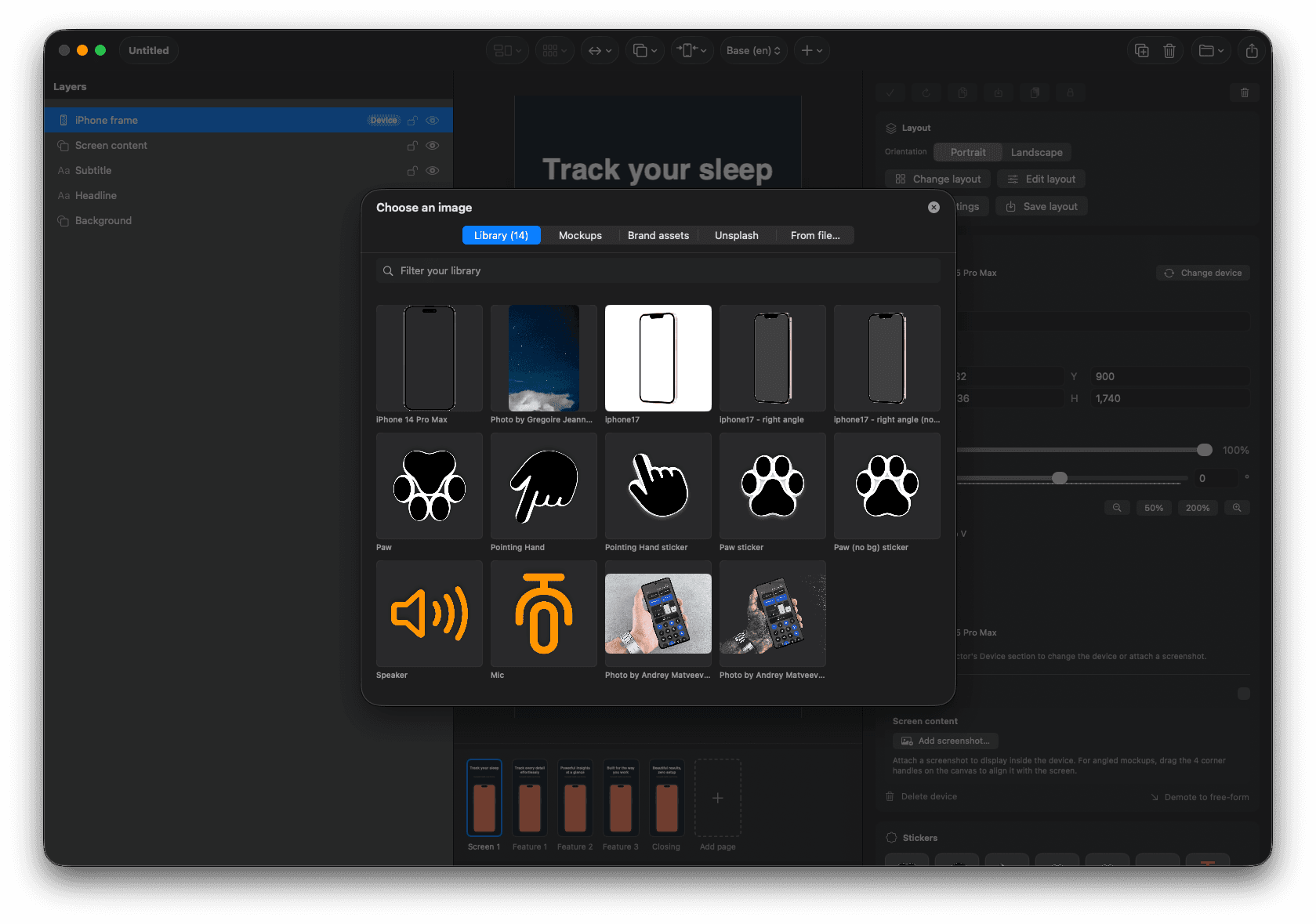Viewport: 1316px width, 924px height.
Task: Open the Brand assets tab
Action: click(x=658, y=235)
